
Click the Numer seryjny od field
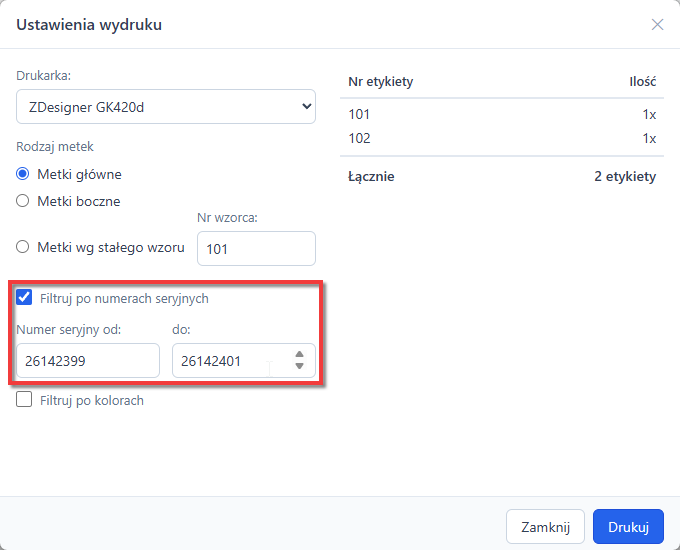coord(88,360)
